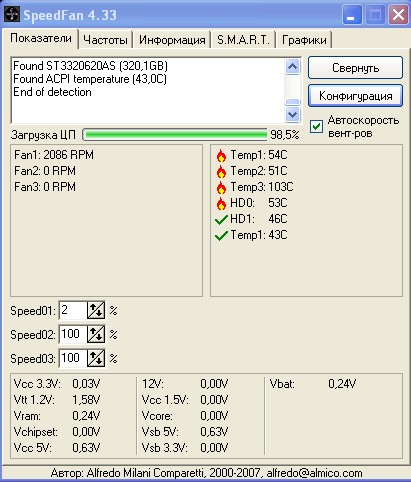Viewport: 411px width, 482px height.
Task: Minimize the SpeedFan window
Action: [x=352, y=15]
